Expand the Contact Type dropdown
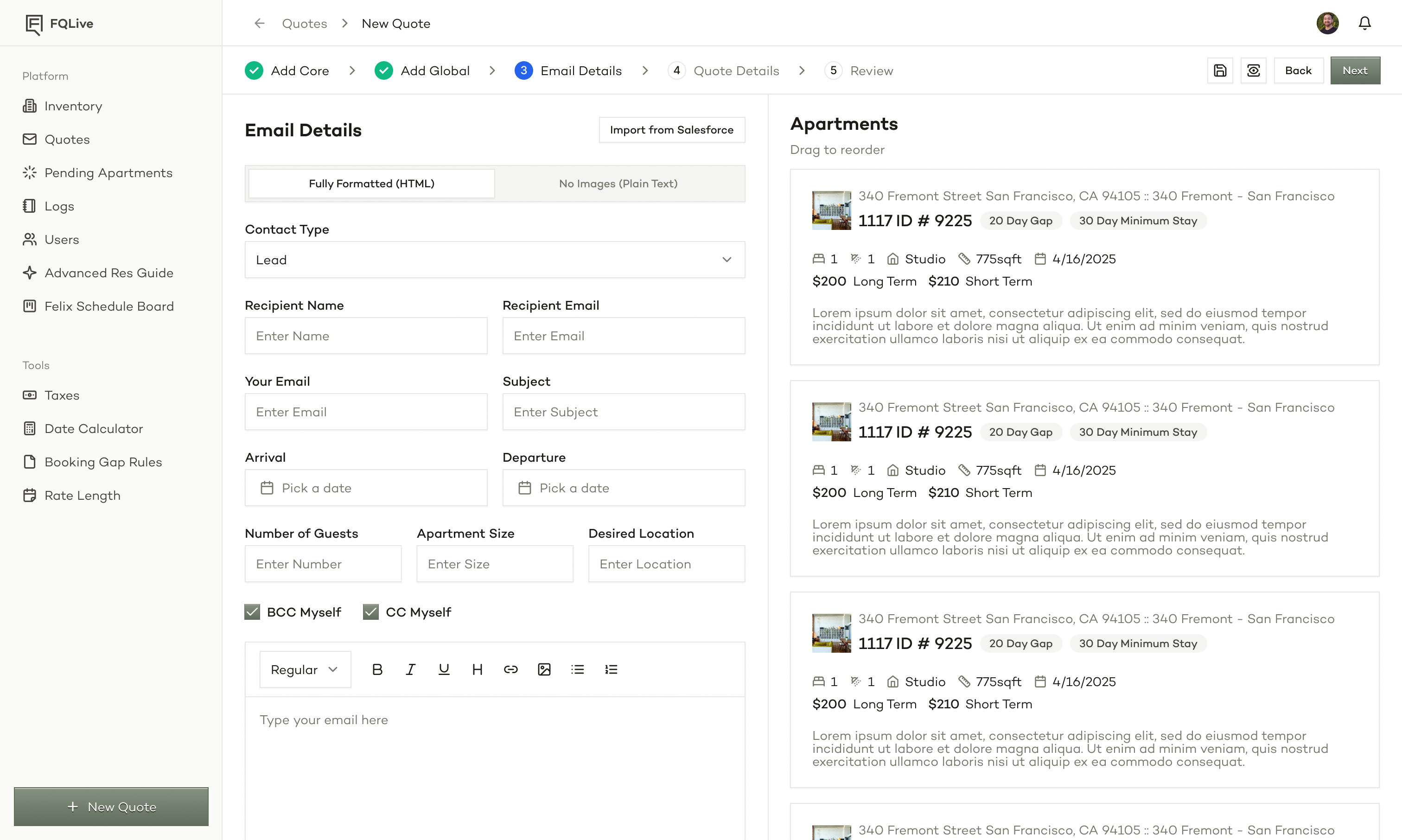Screen dimensions: 1402x840 [x=495, y=260]
